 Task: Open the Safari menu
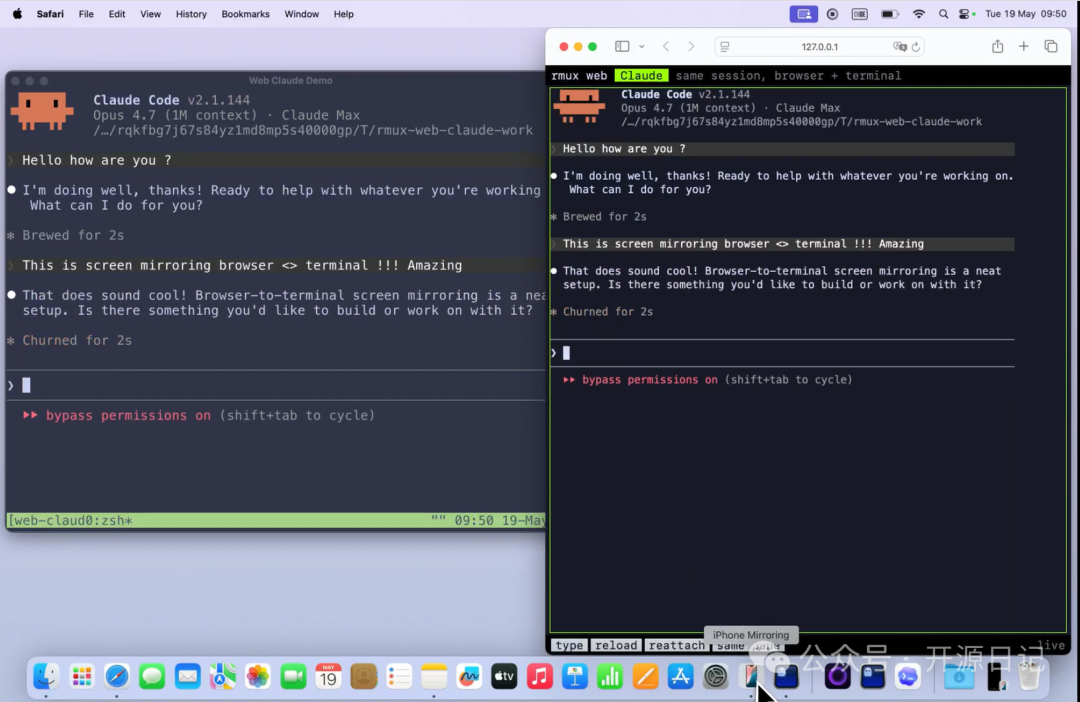click(x=50, y=14)
